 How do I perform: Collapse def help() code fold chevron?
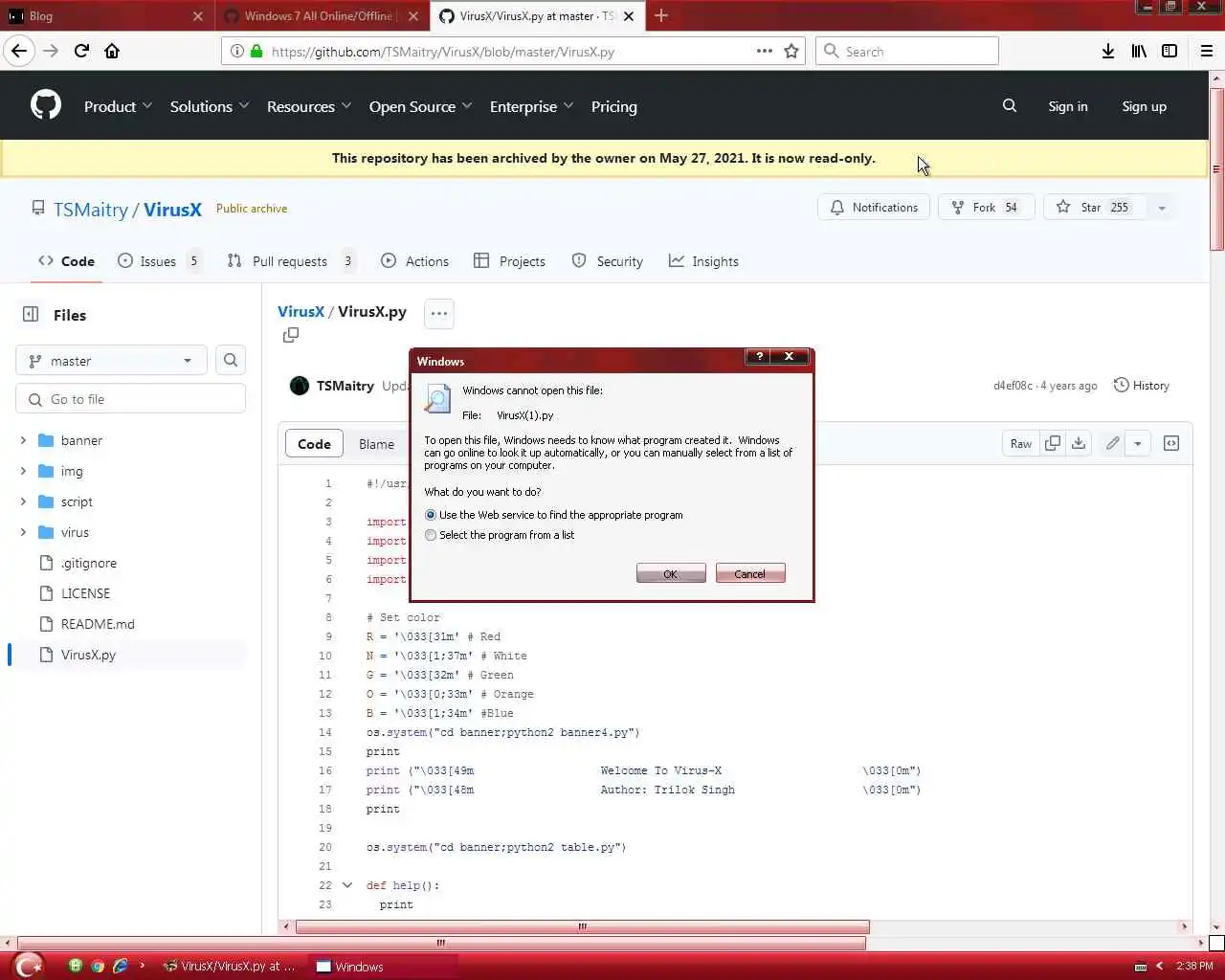[346, 885]
